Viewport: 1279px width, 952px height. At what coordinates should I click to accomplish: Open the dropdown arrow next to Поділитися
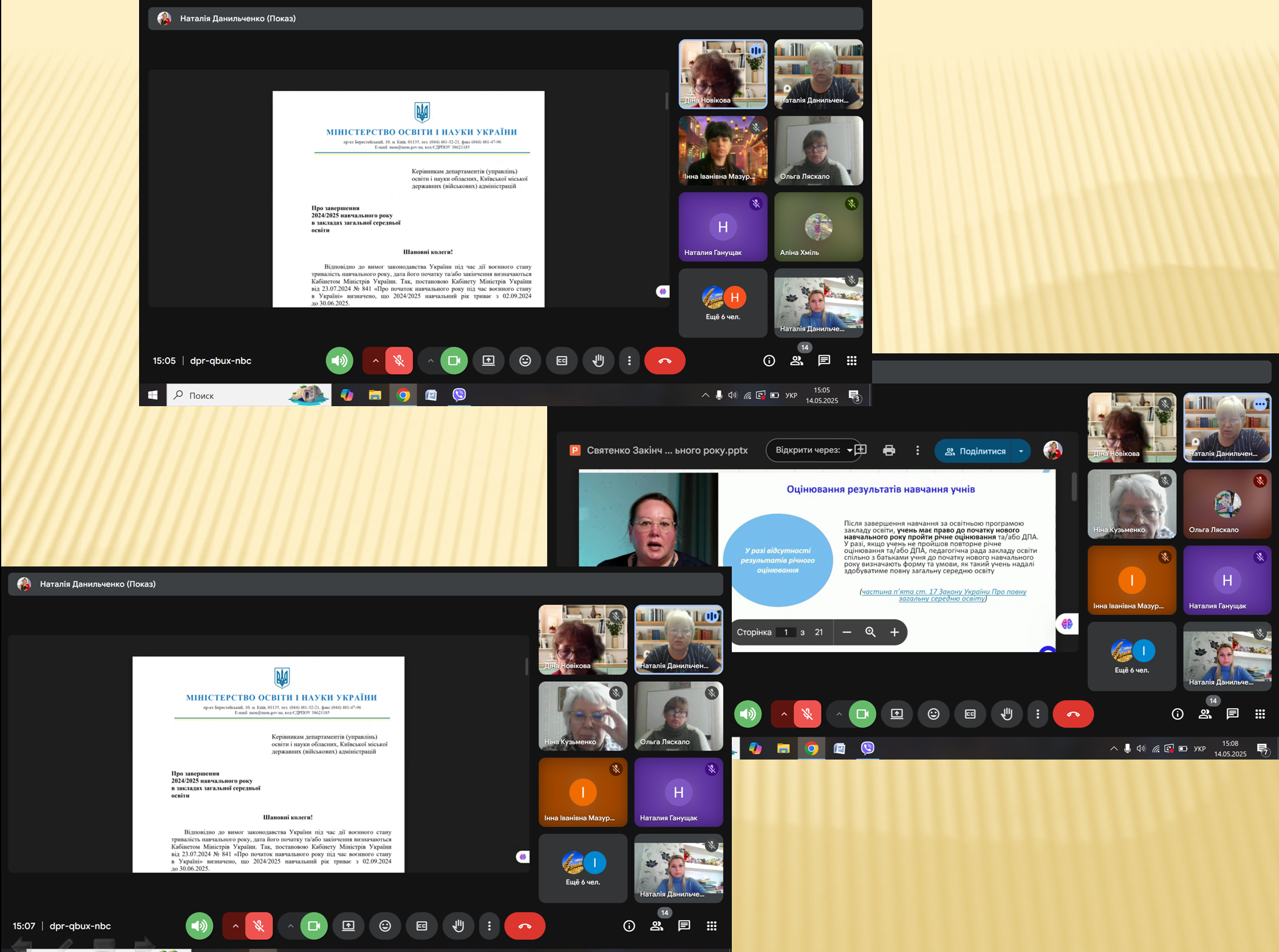(x=1021, y=451)
